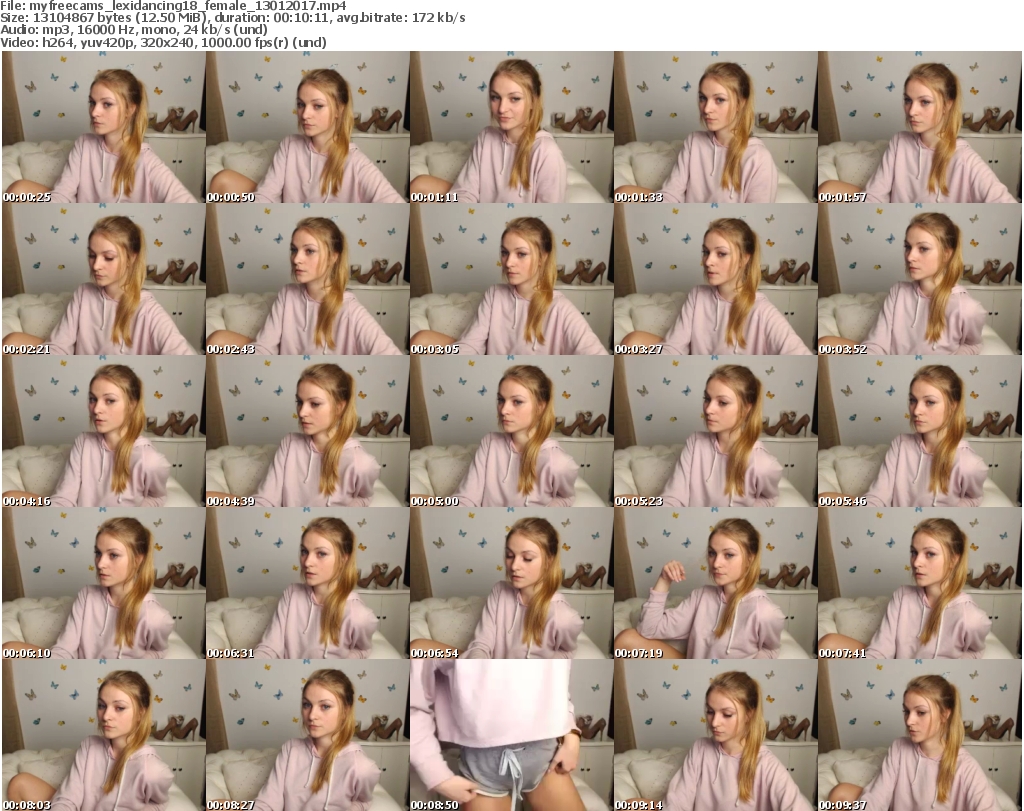Click the frame at timestamp 00:04:16
Screen dimensions: 1024x811
(104, 432)
